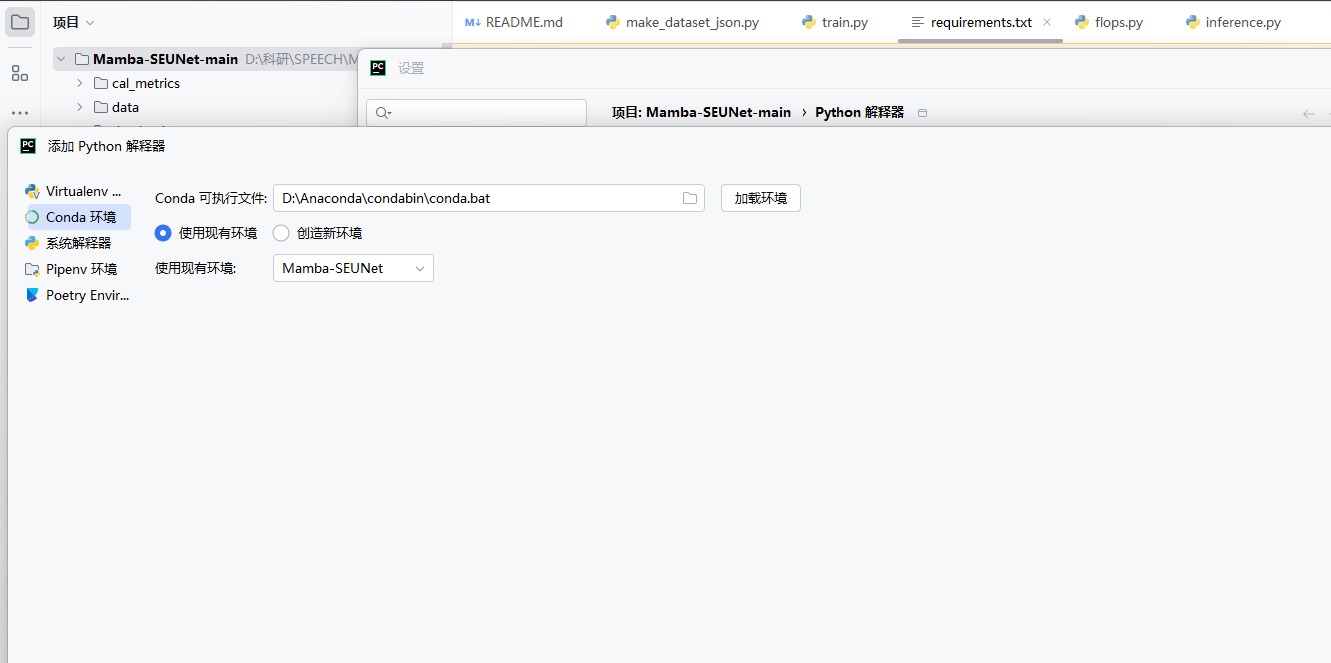Switch to requirements.txt tab
This screenshot has height=663, width=1331.
click(980, 22)
